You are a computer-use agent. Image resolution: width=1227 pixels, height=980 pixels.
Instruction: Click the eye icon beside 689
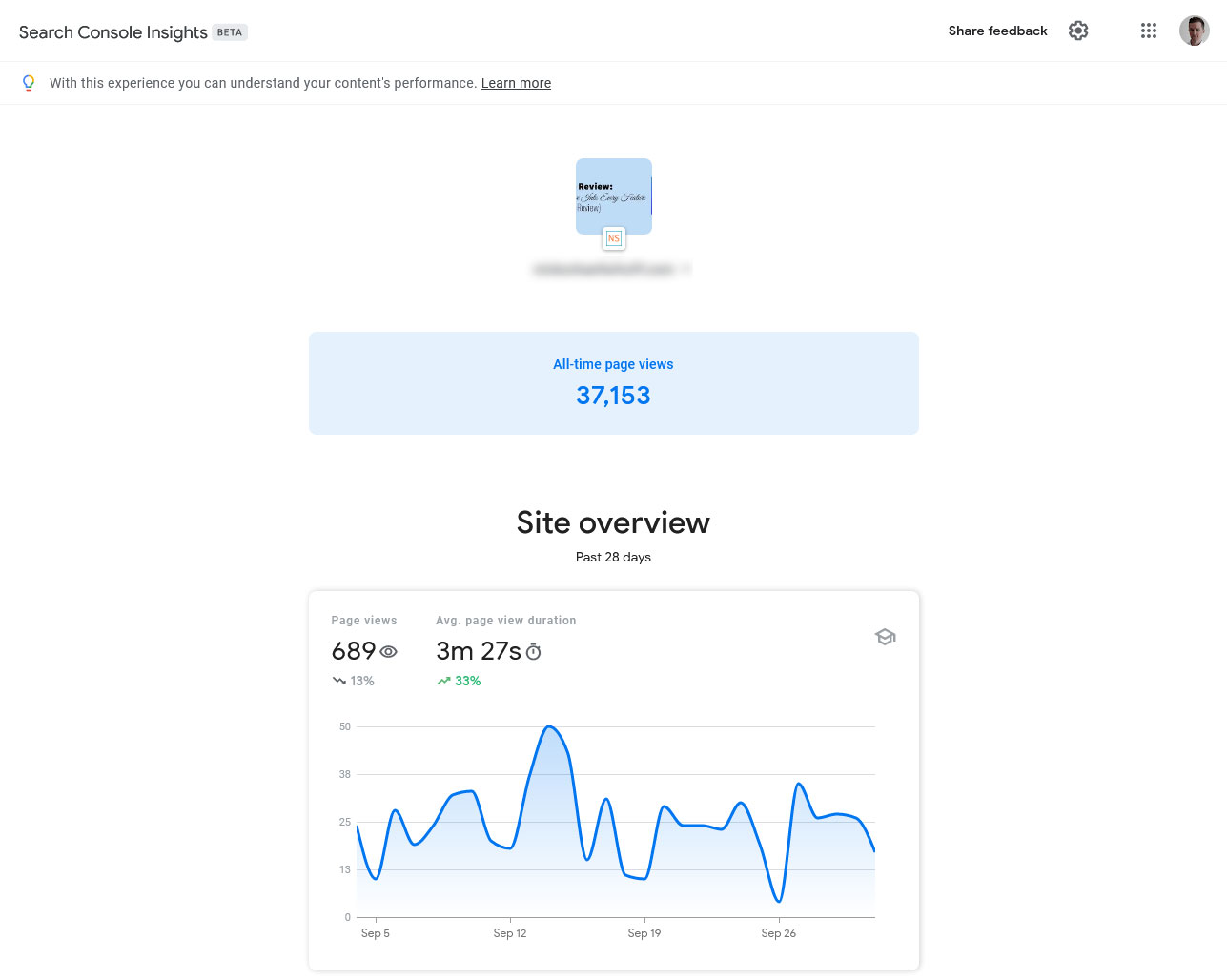pos(388,652)
